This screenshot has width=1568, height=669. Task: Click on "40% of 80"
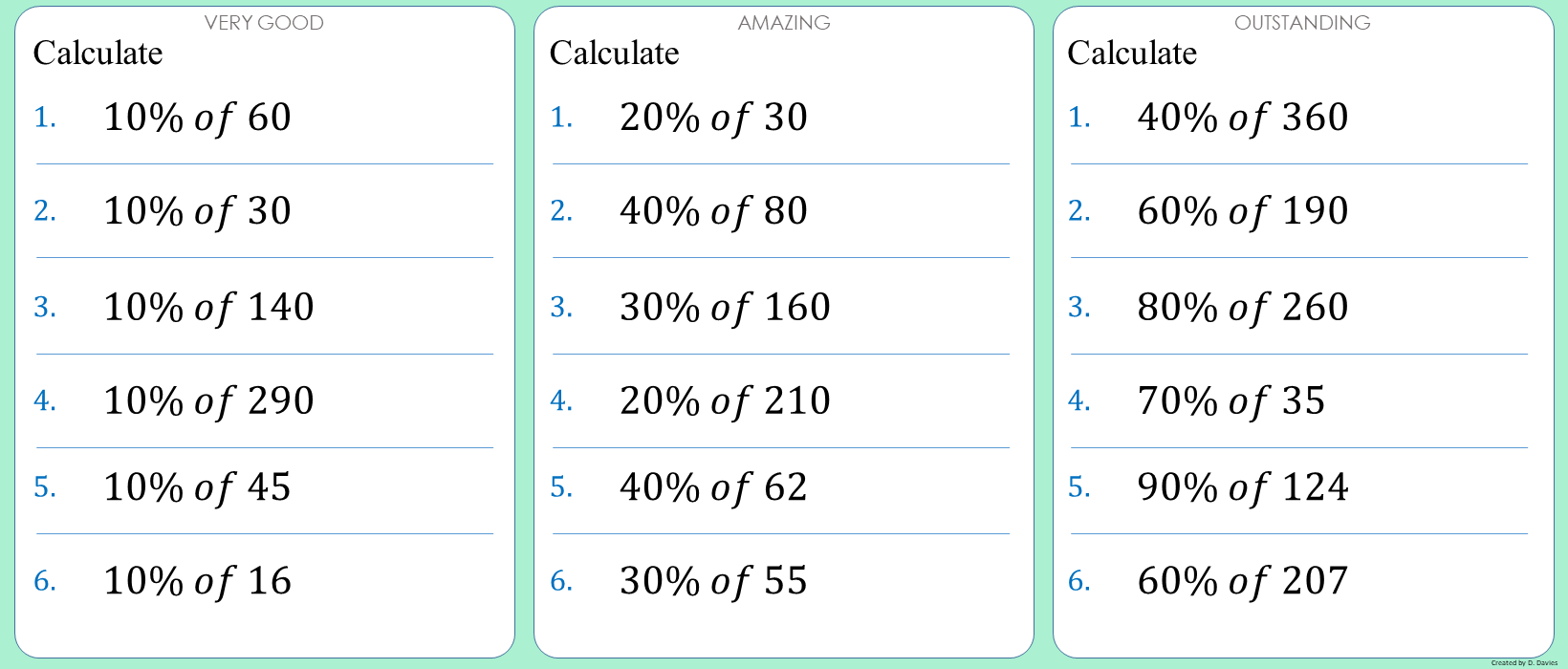(713, 211)
